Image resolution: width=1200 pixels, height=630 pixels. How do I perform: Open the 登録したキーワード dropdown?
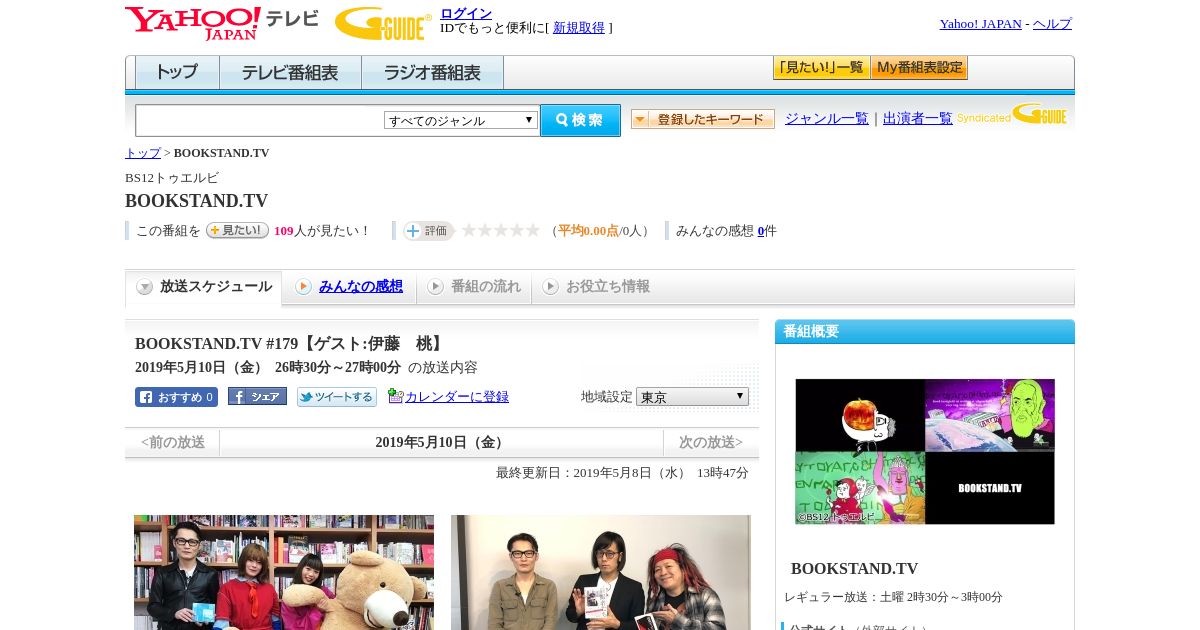pos(703,119)
